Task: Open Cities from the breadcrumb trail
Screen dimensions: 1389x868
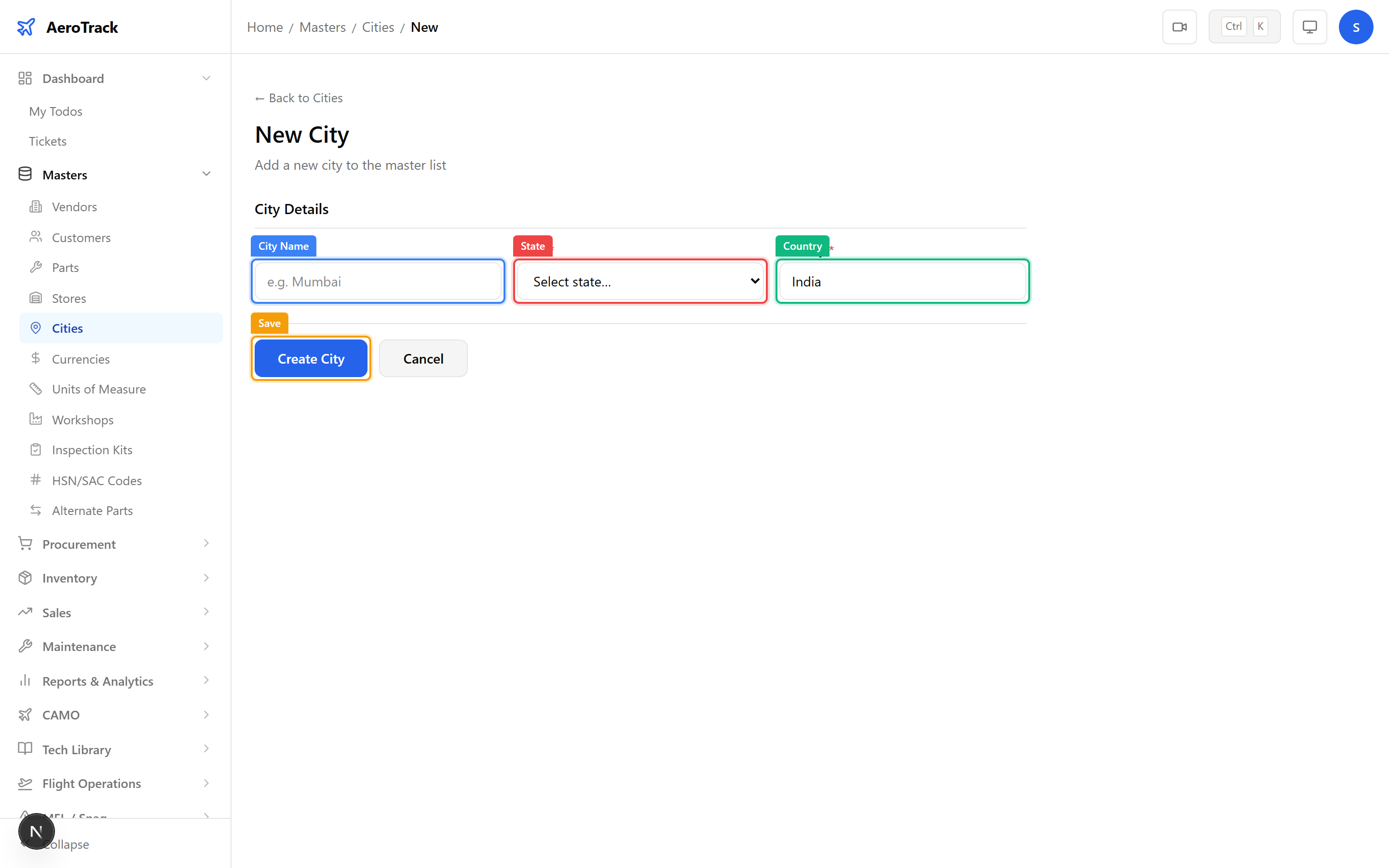Action: click(x=378, y=27)
